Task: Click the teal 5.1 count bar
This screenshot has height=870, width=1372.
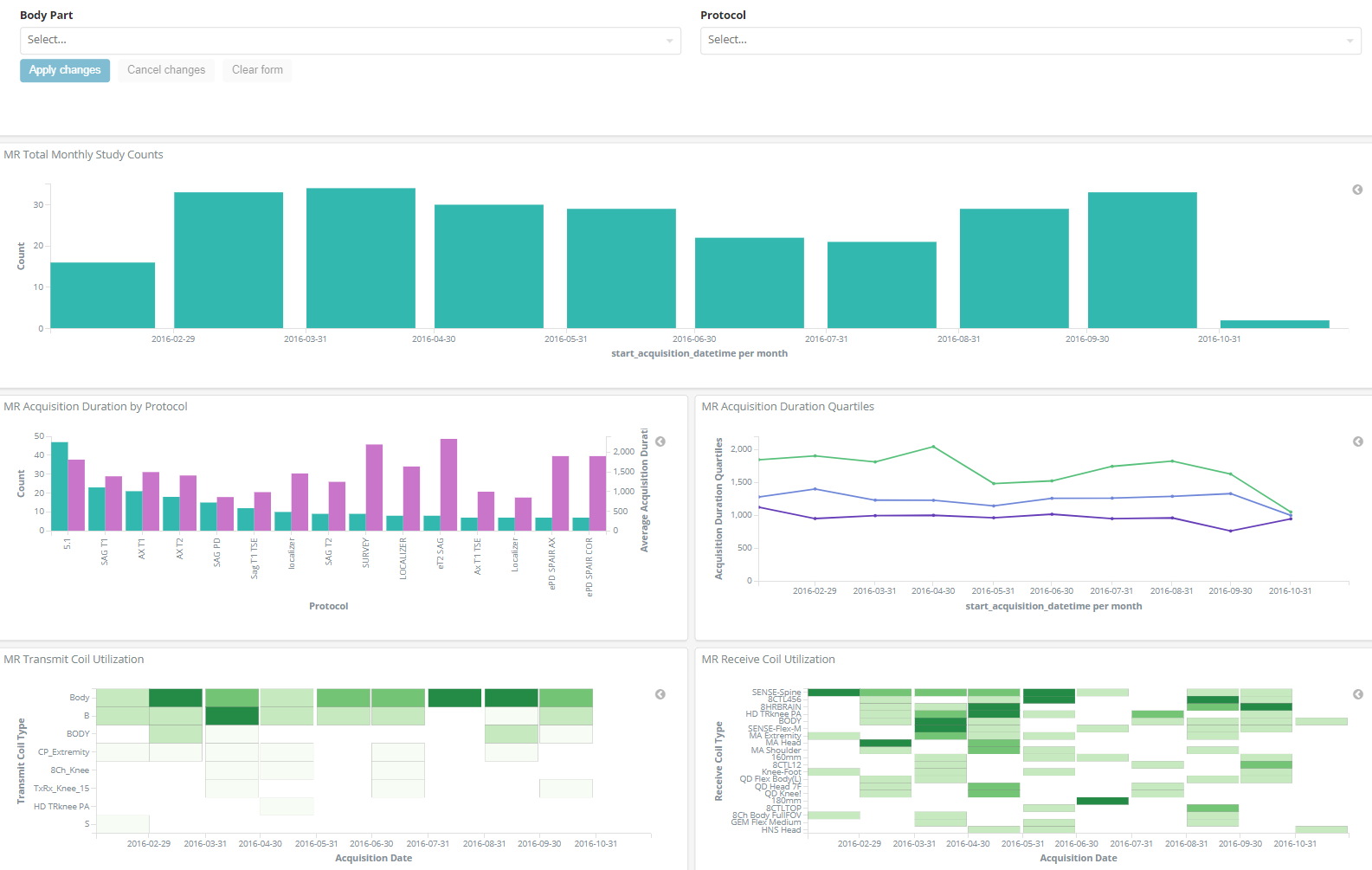Action: tap(59, 487)
